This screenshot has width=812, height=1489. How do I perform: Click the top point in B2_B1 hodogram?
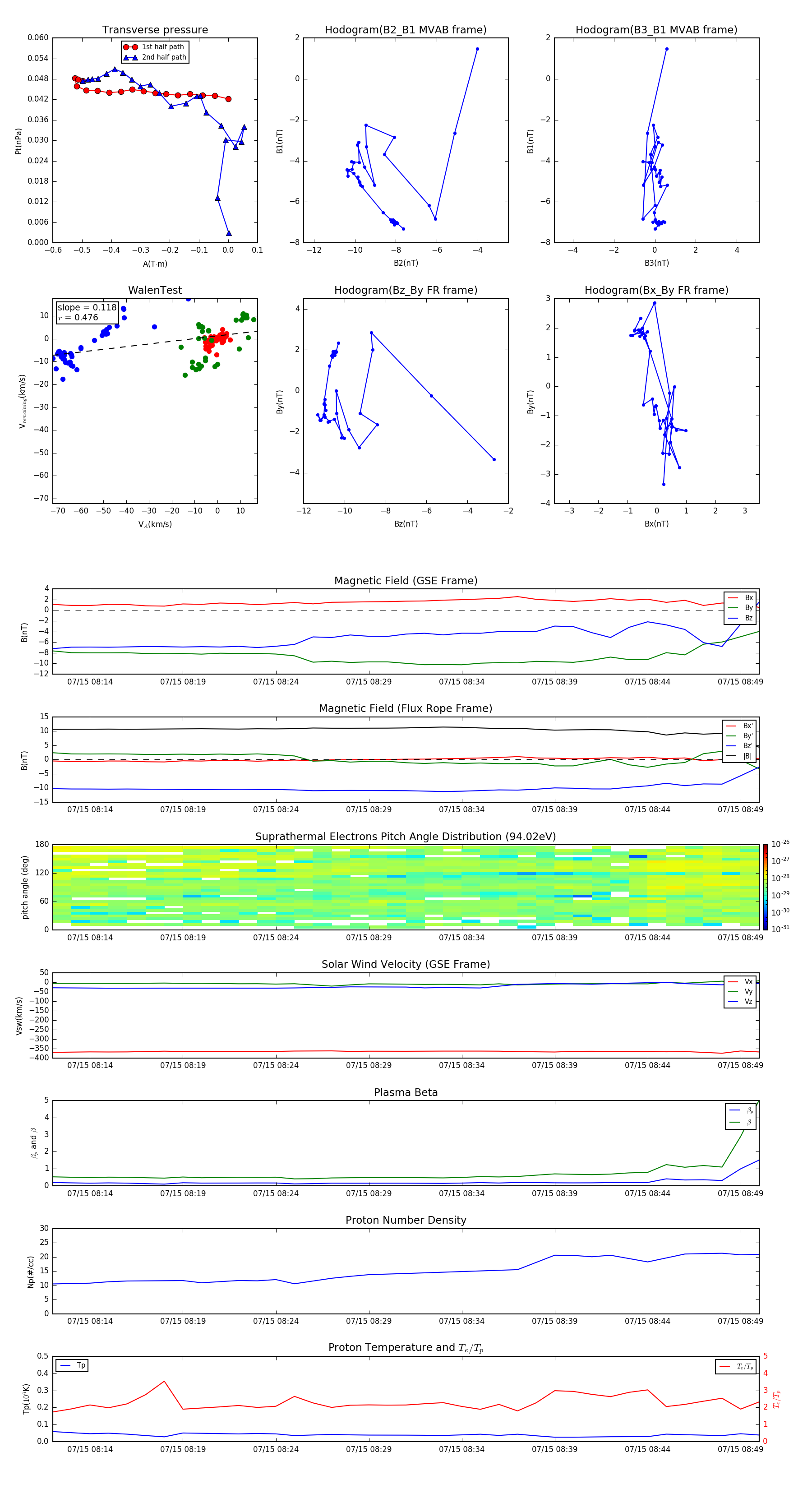click(x=477, y=49)
